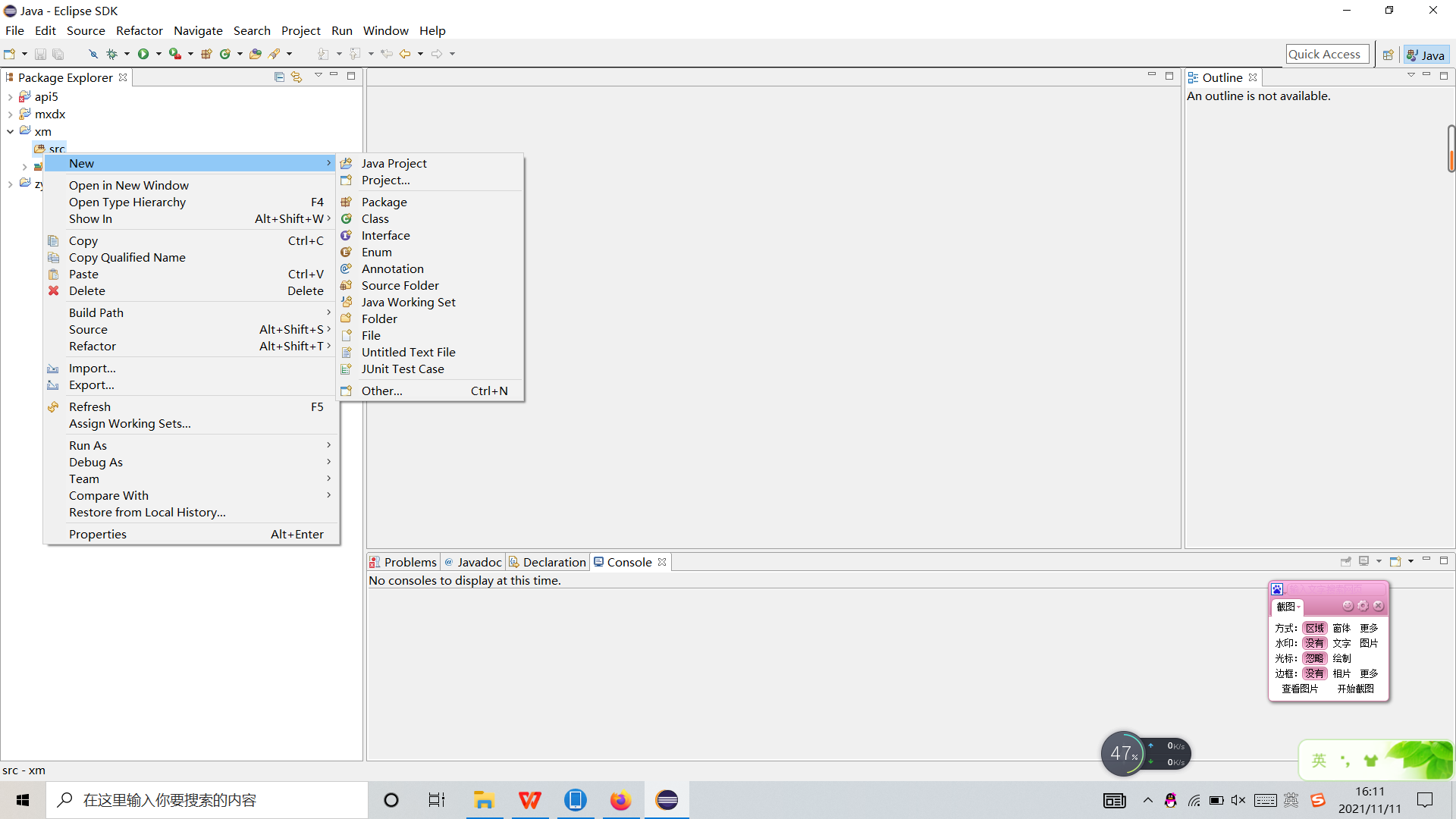This screenshot has width=1456, height=819.
Task: Open the Eclipse icon in Windows taskbar
Action: (x=667, y=800)
